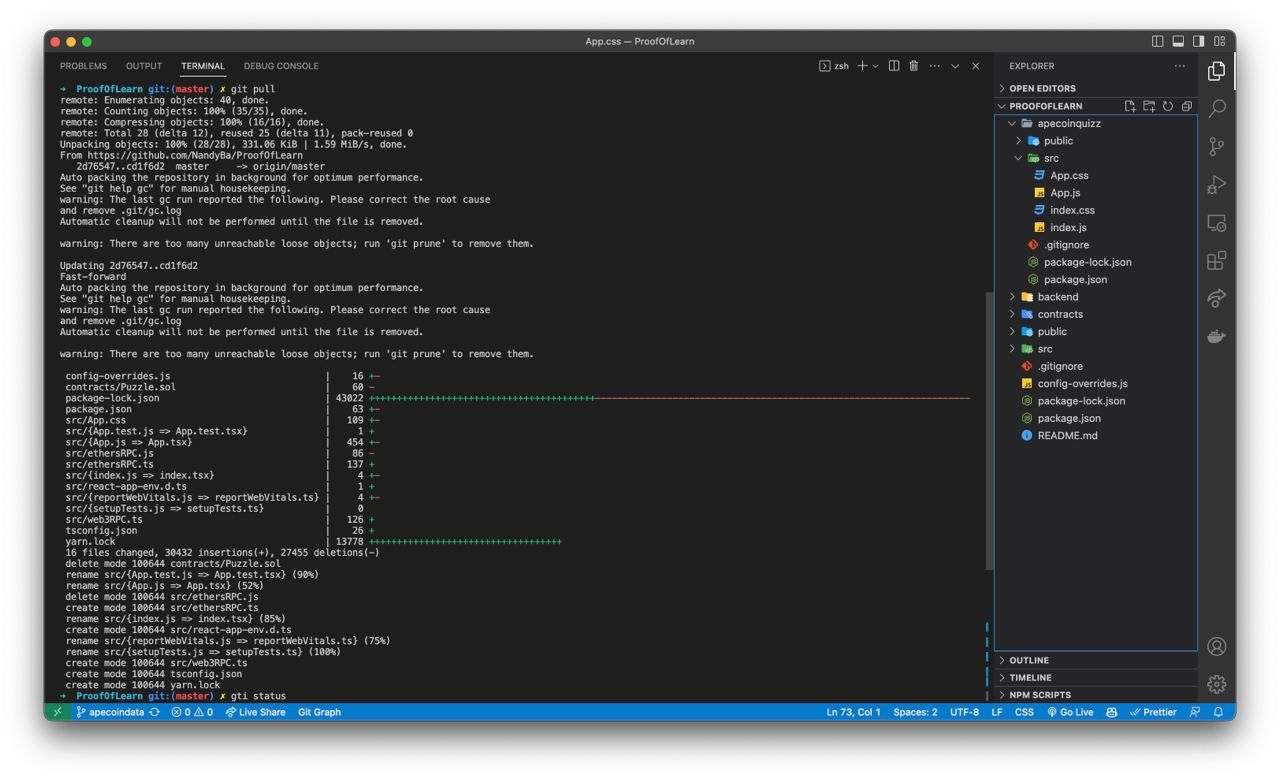The image size is (1280, 779).
Task: Open App.css in the file tree
Action: tap(1069, 175)
